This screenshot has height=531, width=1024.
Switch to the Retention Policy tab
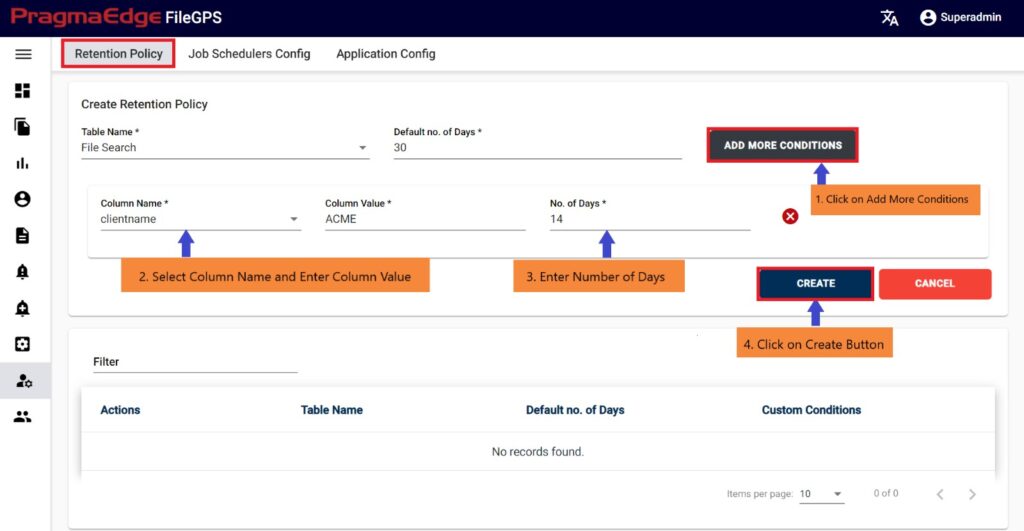(118, 54)
